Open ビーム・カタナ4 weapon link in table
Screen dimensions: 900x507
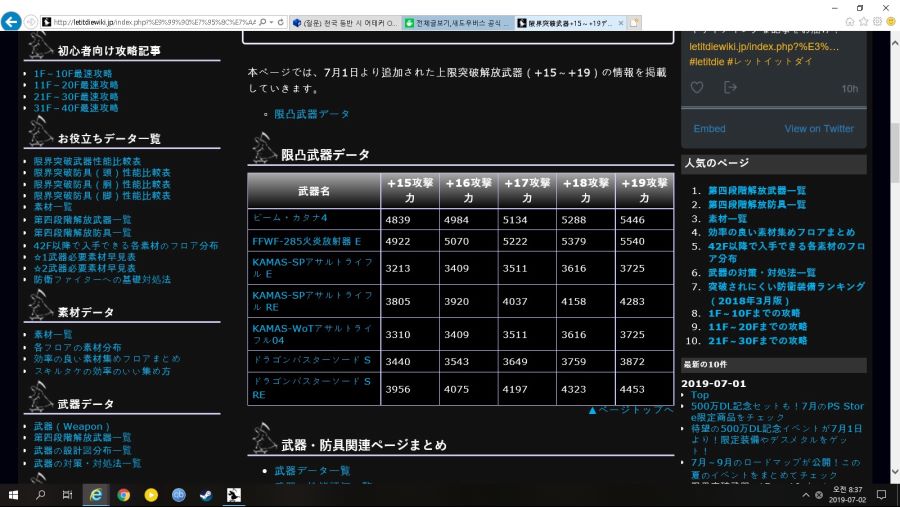[289, 218]
